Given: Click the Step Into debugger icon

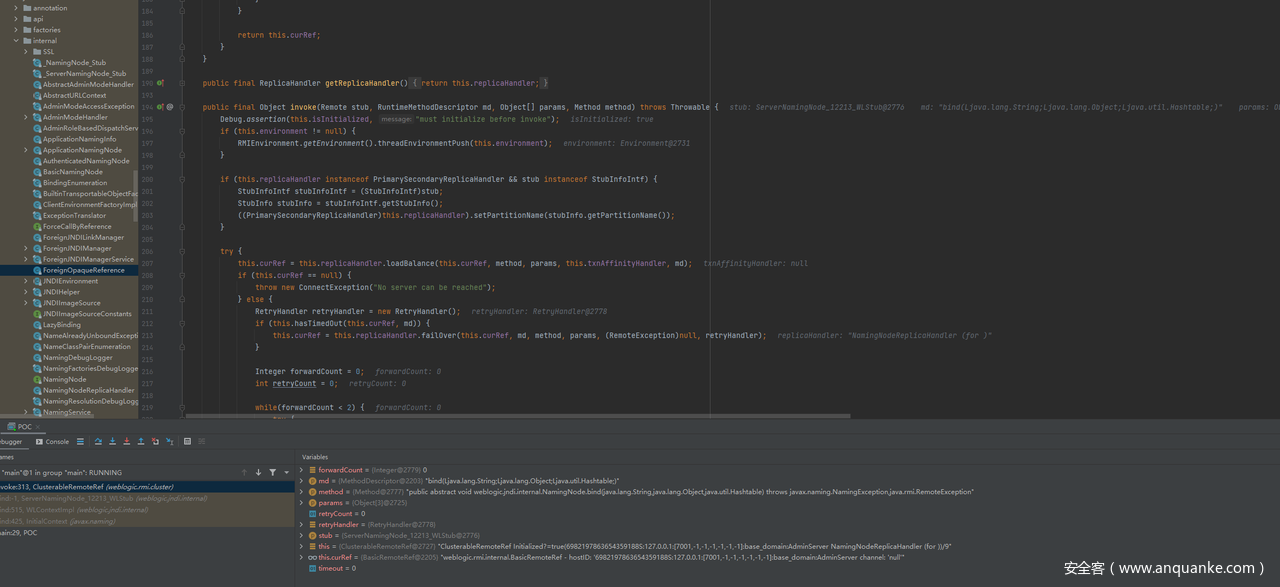Looking at the screenshot, I should 112,441.
